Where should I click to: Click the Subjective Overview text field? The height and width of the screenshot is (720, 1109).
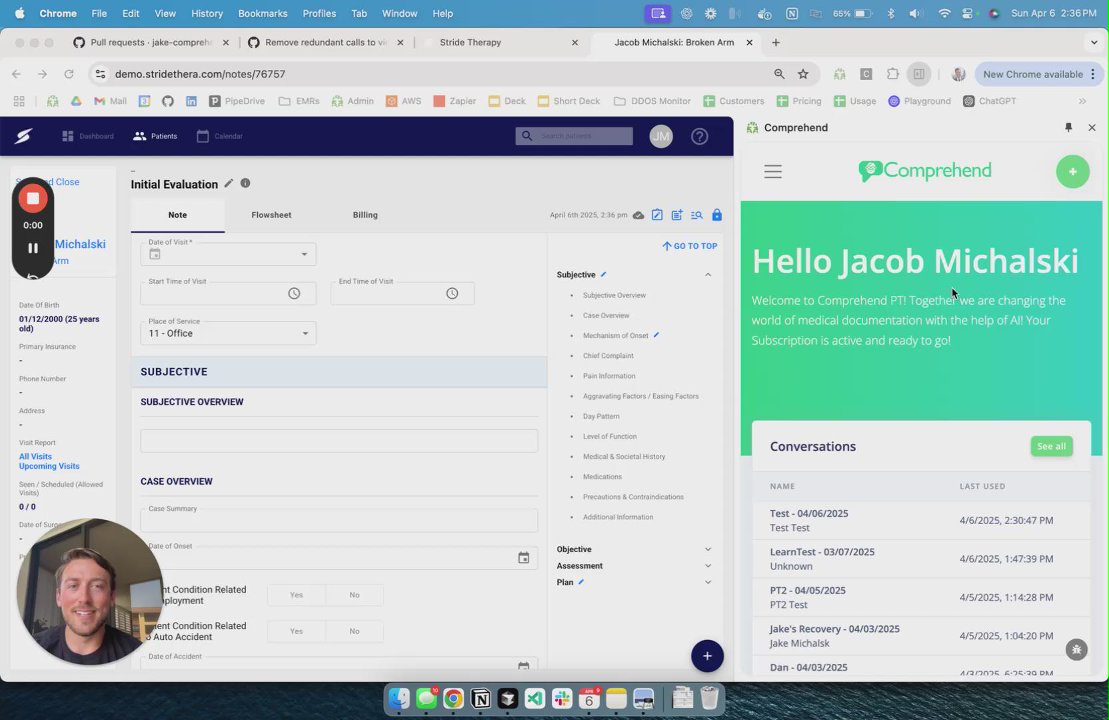(339, 441)
